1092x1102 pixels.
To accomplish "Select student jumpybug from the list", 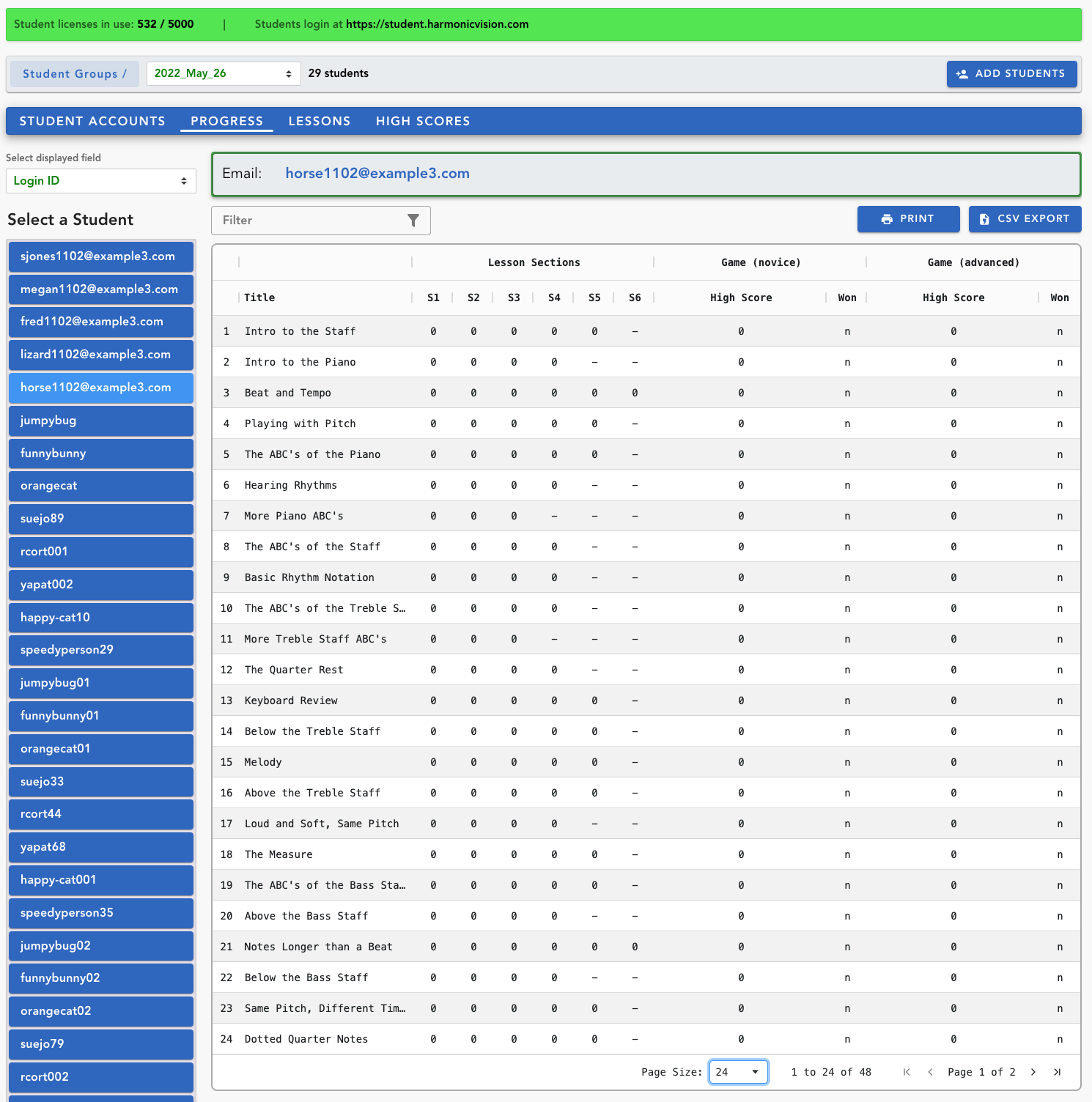I will coord(101,421).
